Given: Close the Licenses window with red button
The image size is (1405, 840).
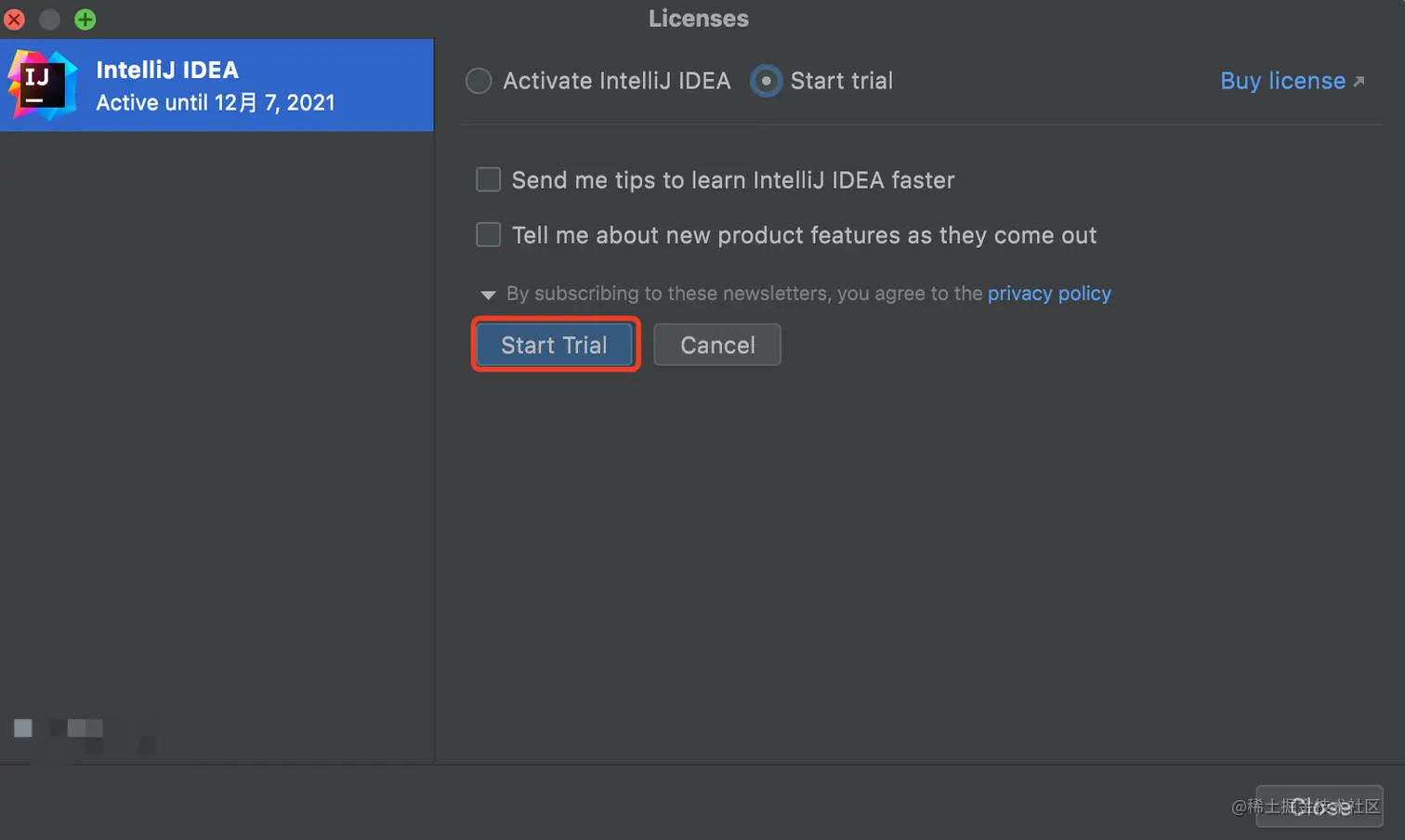Looking at the screenshot, I should pos(14,19).
